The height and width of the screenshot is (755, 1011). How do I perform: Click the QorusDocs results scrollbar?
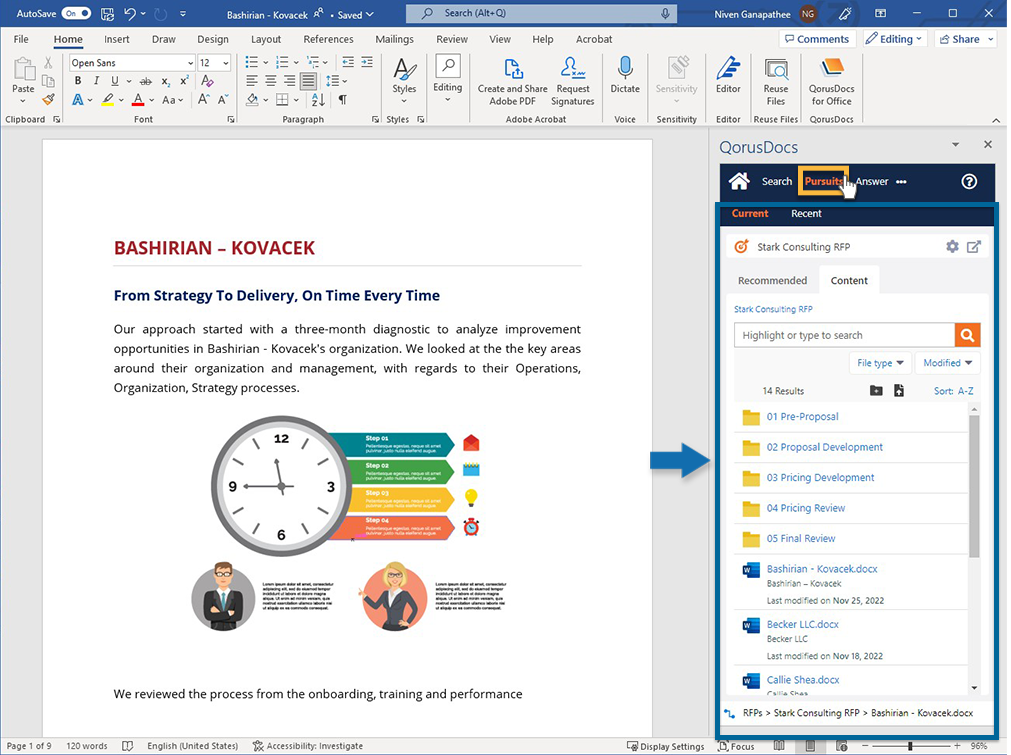(x=974, y=485)
